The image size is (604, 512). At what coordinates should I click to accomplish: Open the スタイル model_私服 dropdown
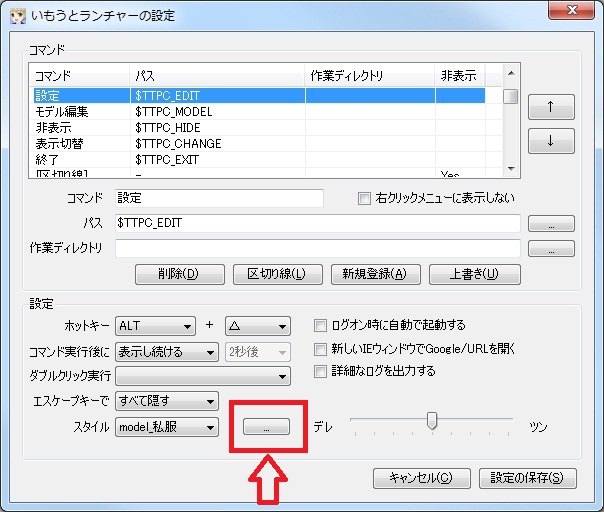point(167,427)
